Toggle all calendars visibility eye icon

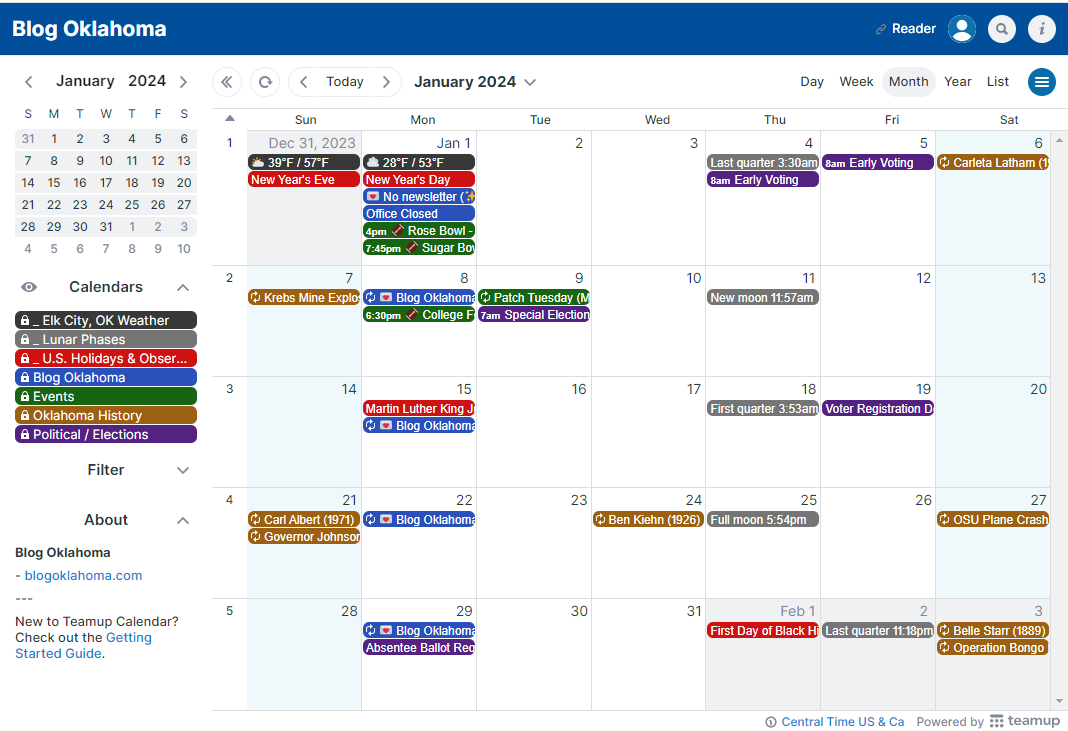click(x=29, y=287)
